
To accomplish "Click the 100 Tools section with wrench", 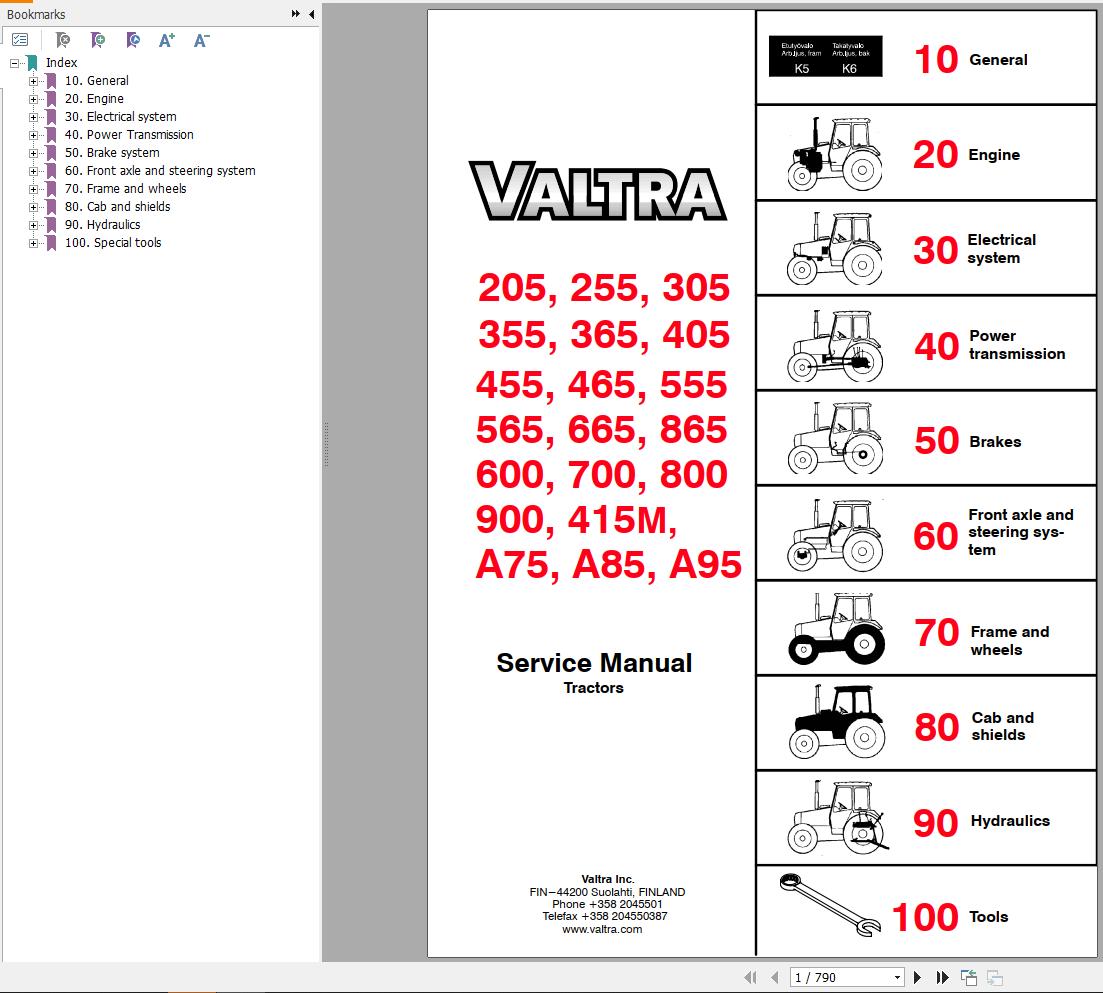I will click(x=926, y=911).
